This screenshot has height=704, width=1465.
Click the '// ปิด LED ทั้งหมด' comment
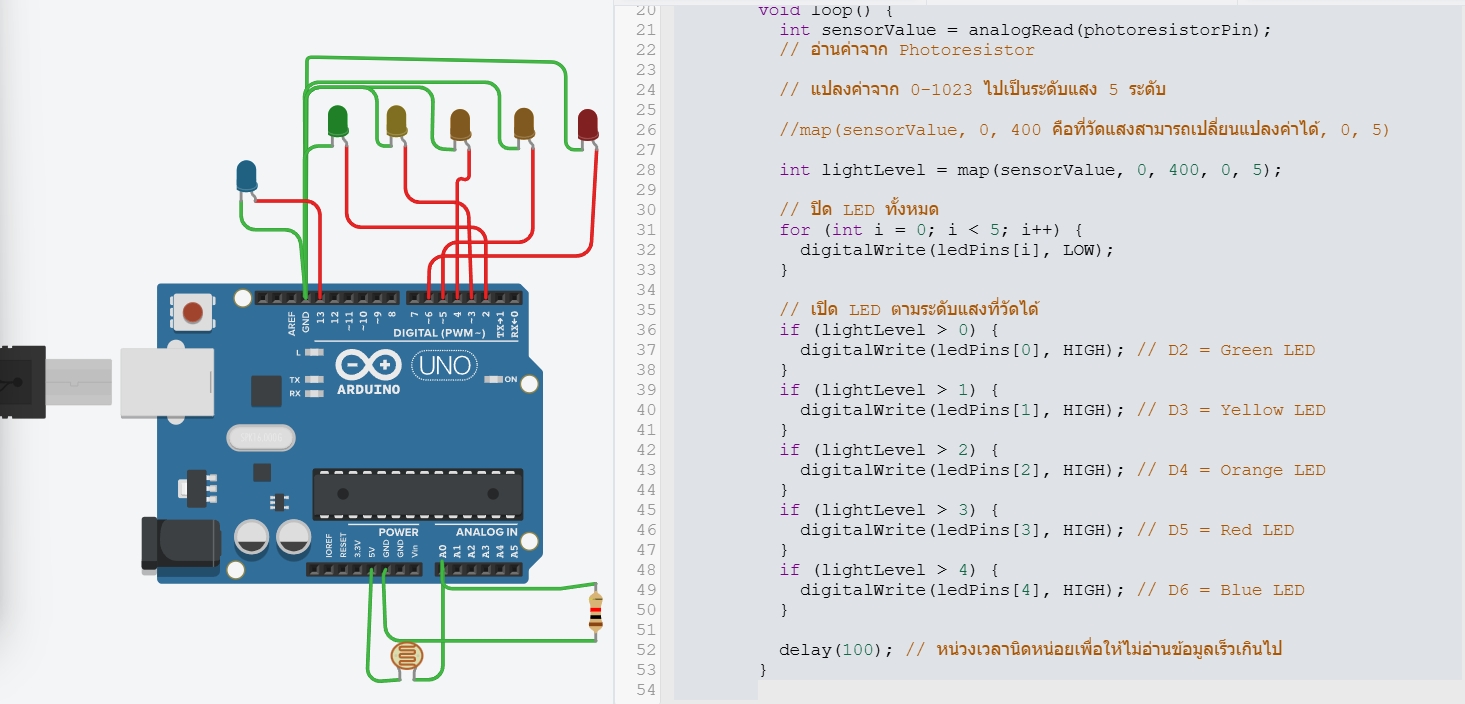[859, 210]
